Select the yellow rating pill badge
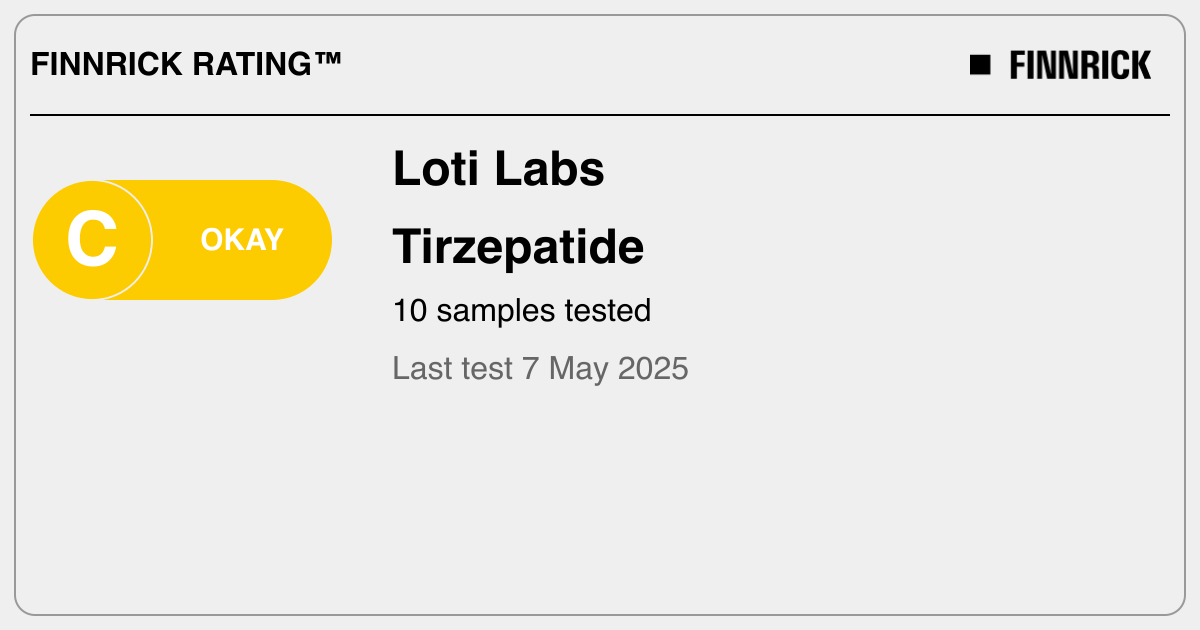Screen dimensions: 1200x630 (182, 240)
